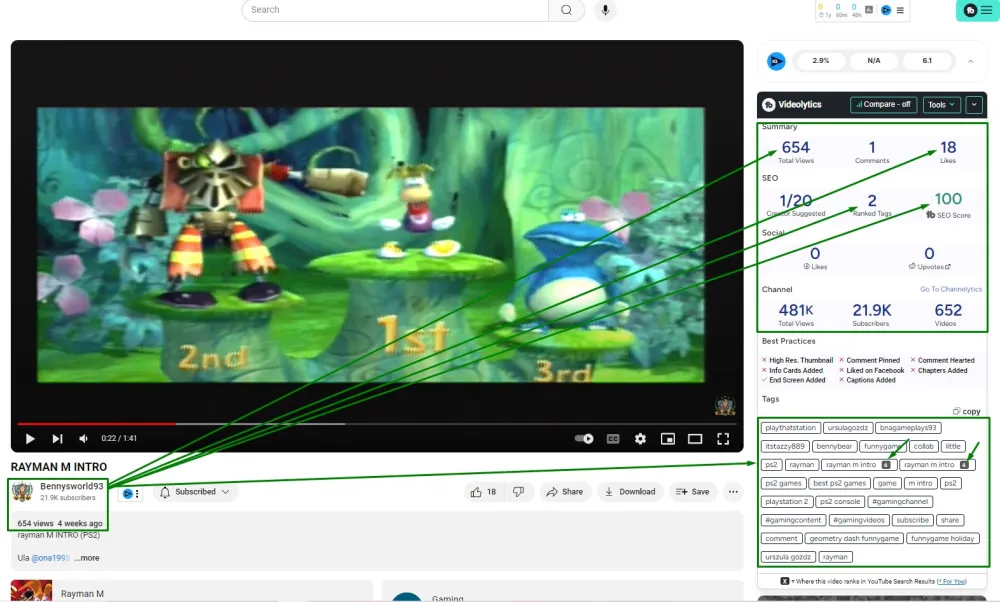Toggle the Compare - off button
This screenshot has width=1000, height=602.
pyautogui.click(x=883, y=105)
